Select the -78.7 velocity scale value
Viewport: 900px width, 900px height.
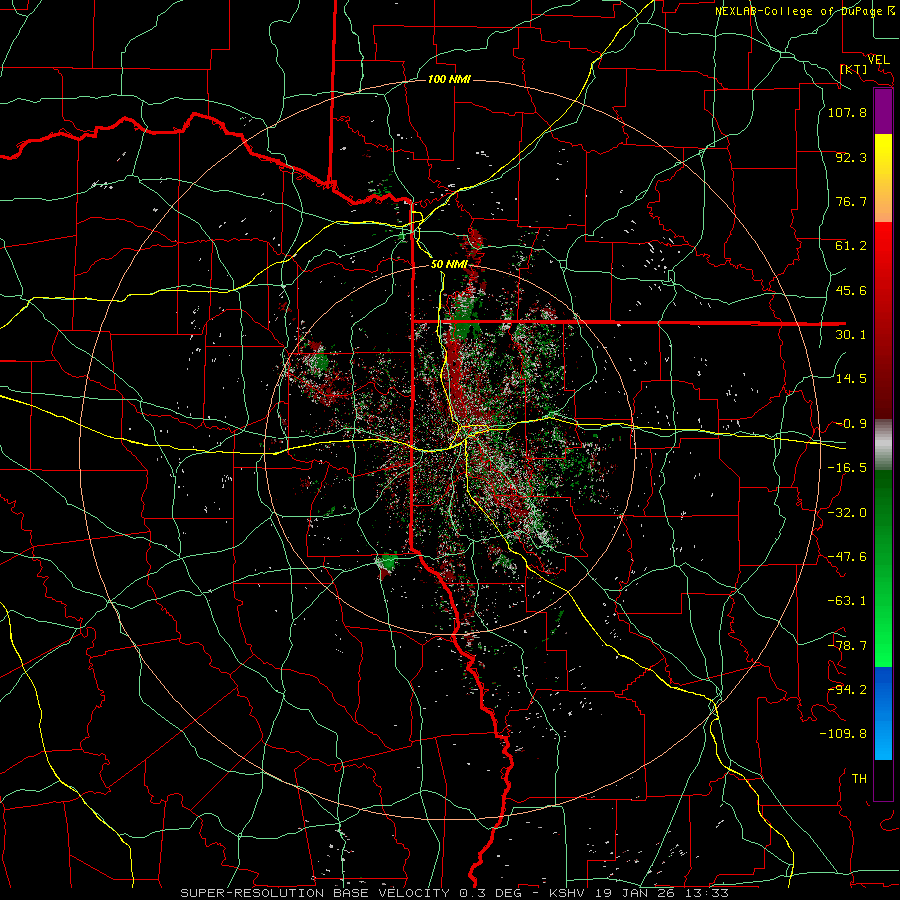click(x=847, y=646)
